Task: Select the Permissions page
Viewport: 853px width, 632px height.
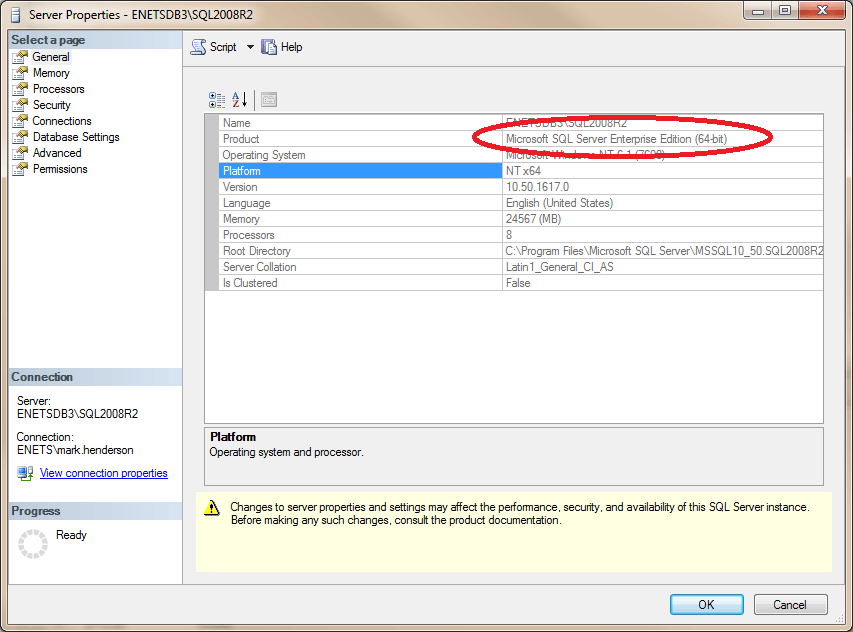Action: point(60,169)
